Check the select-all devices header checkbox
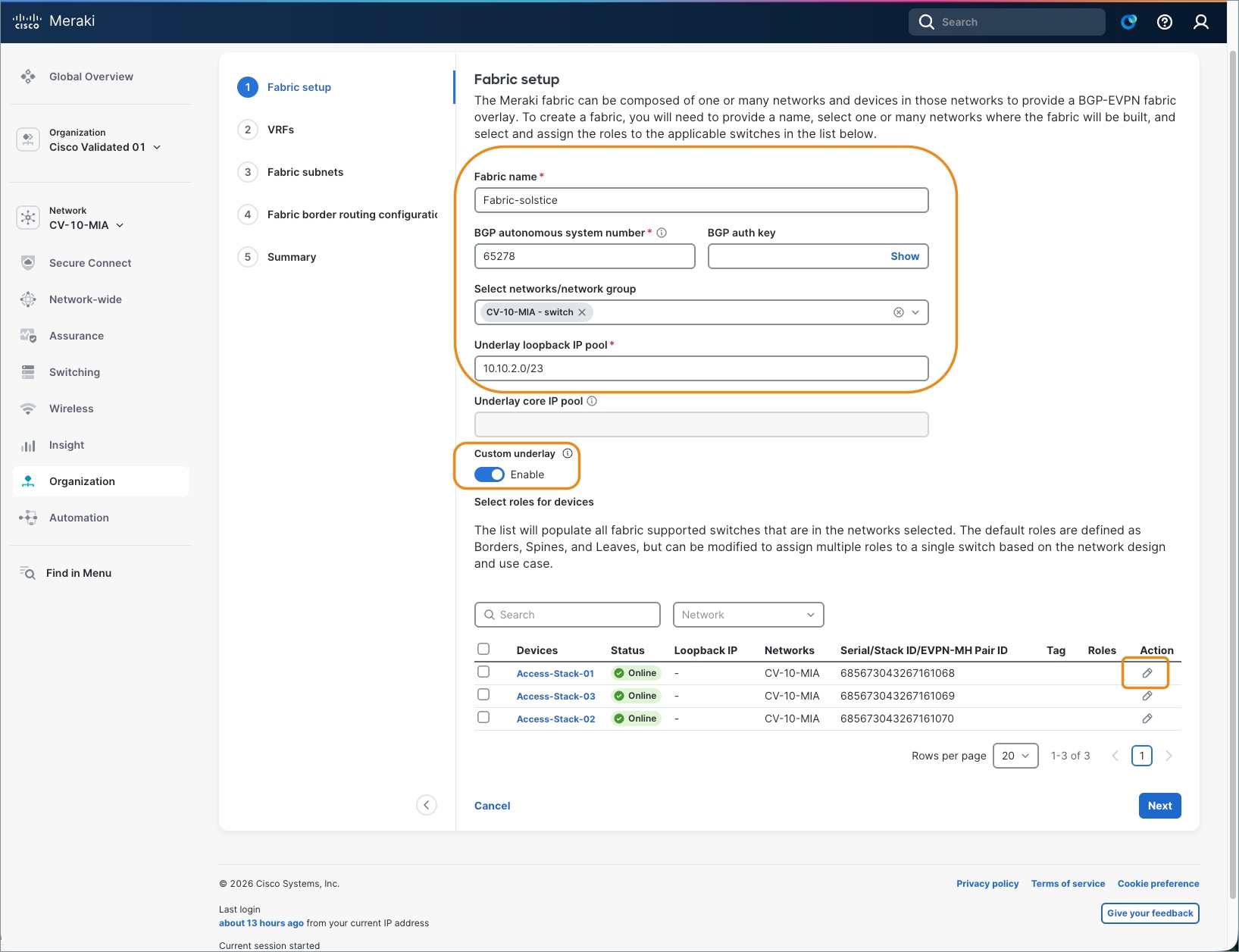Image resolution: width=1239 pixels, height=952 pixels. (483, 649)
